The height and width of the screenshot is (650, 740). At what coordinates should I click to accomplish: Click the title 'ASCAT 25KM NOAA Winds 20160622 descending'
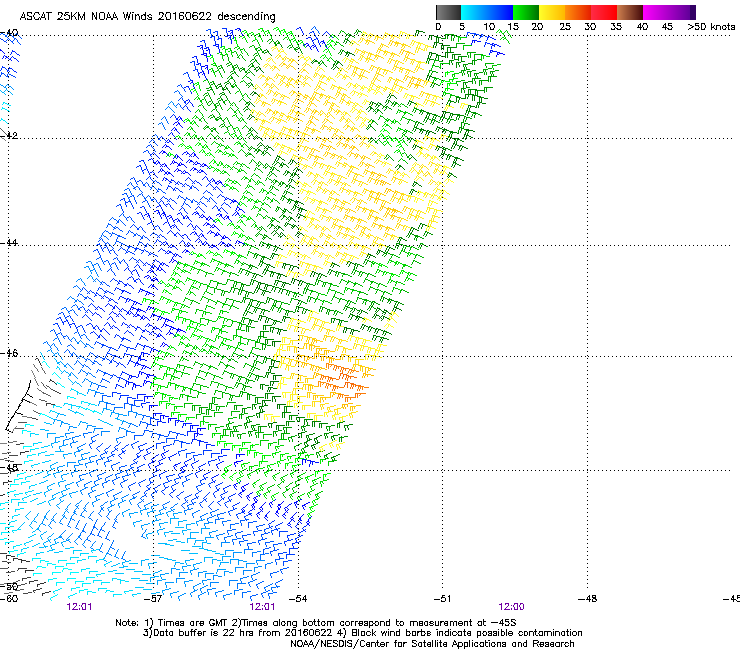pyautogui.click(x=147, y=16)
